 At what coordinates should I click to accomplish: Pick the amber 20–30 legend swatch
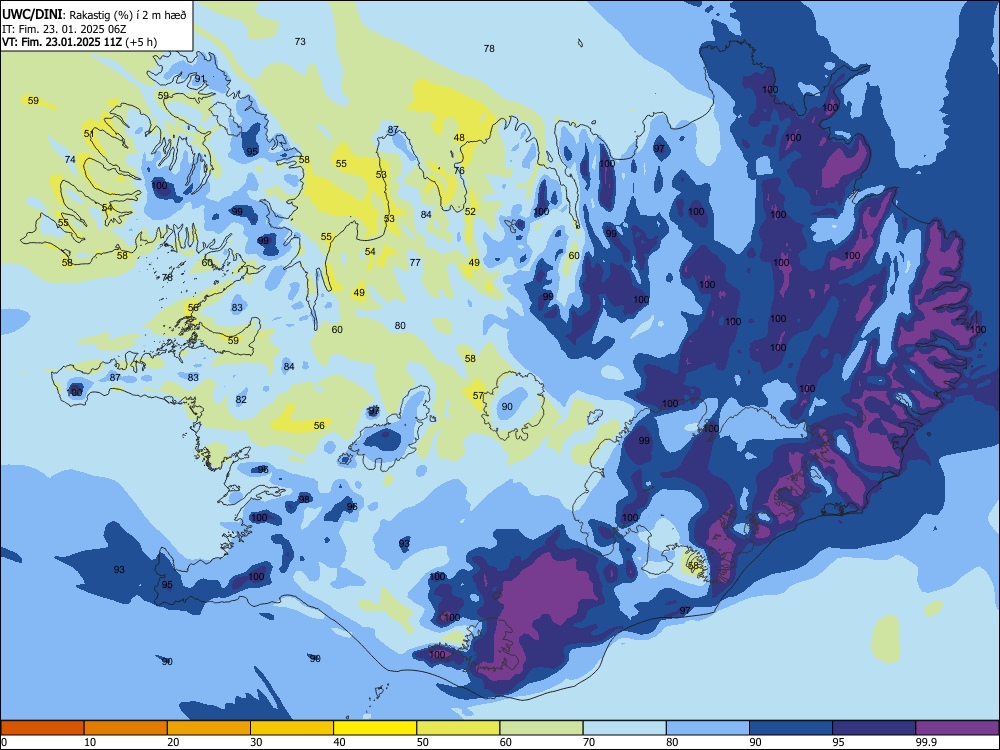pyautogui.click(x=209, y=728)
